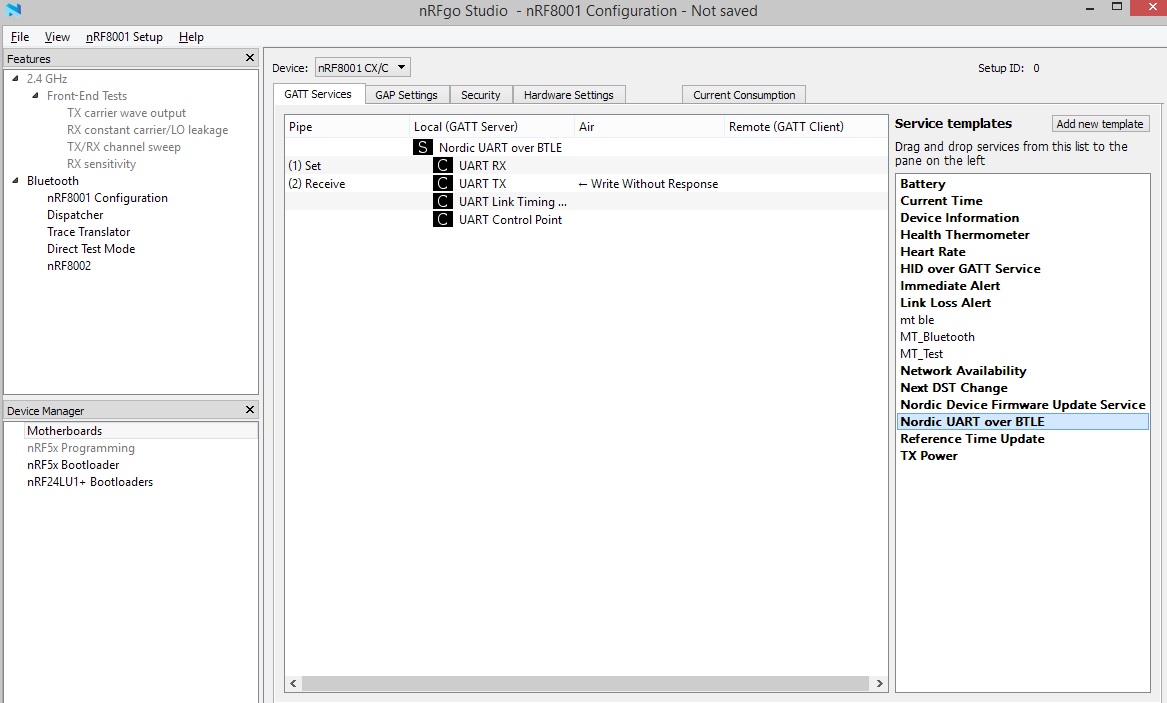Open the File menu
This screenshot has height=703, width=1167.
pos(20,36)
